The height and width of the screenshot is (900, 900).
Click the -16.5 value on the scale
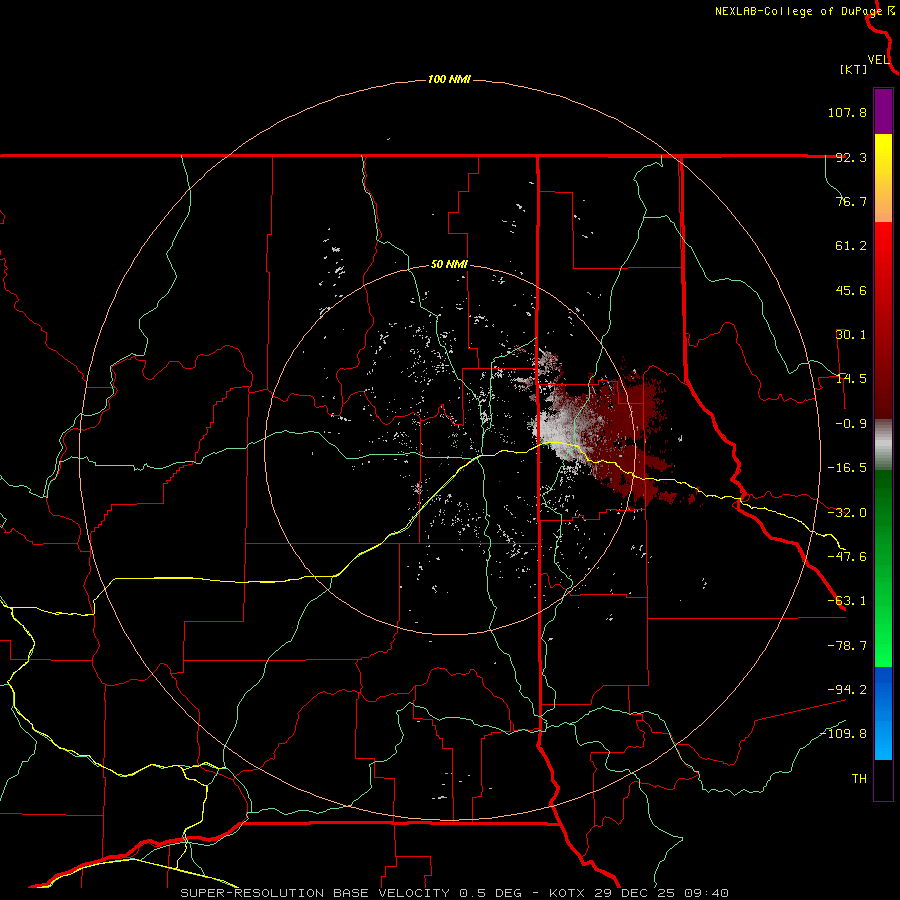[x=847, y=468]
